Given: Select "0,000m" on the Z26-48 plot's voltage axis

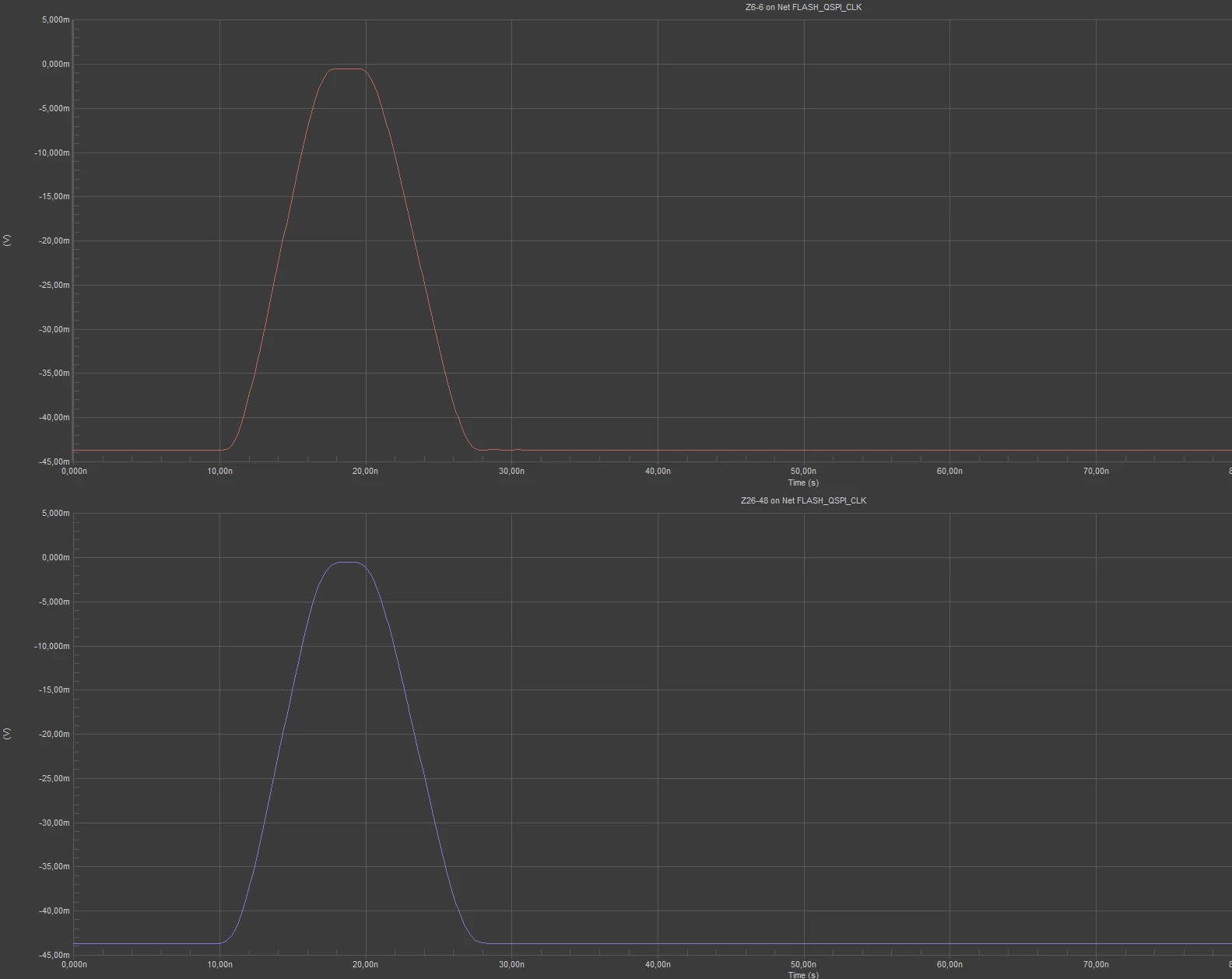Looking at the screenshot, I should point(55,557).
